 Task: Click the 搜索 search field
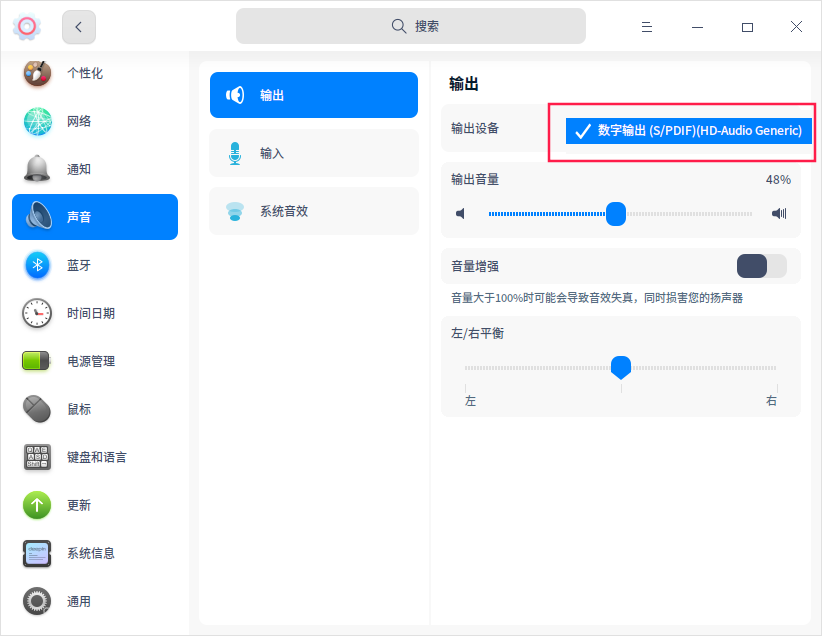(411, 26)
